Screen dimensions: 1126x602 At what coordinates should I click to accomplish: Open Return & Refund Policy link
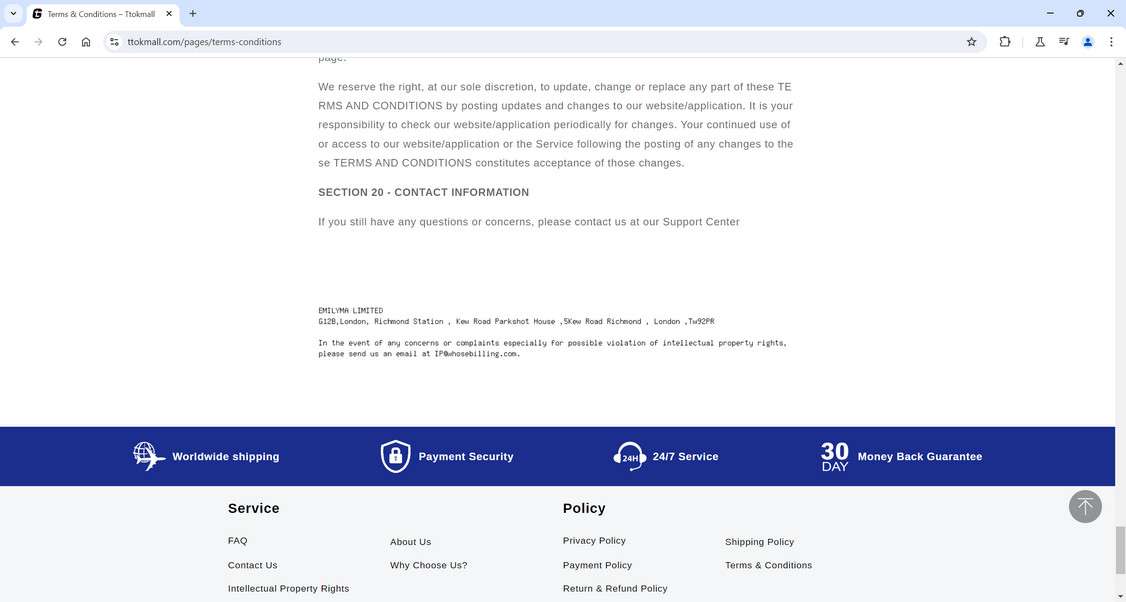(615, 588)
